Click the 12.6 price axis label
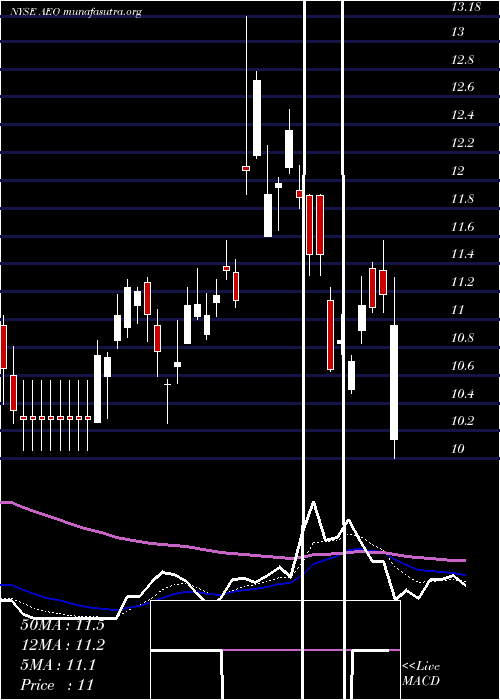Image resolution: width=500 pixels, height=700 pixels. click(462, 87)
